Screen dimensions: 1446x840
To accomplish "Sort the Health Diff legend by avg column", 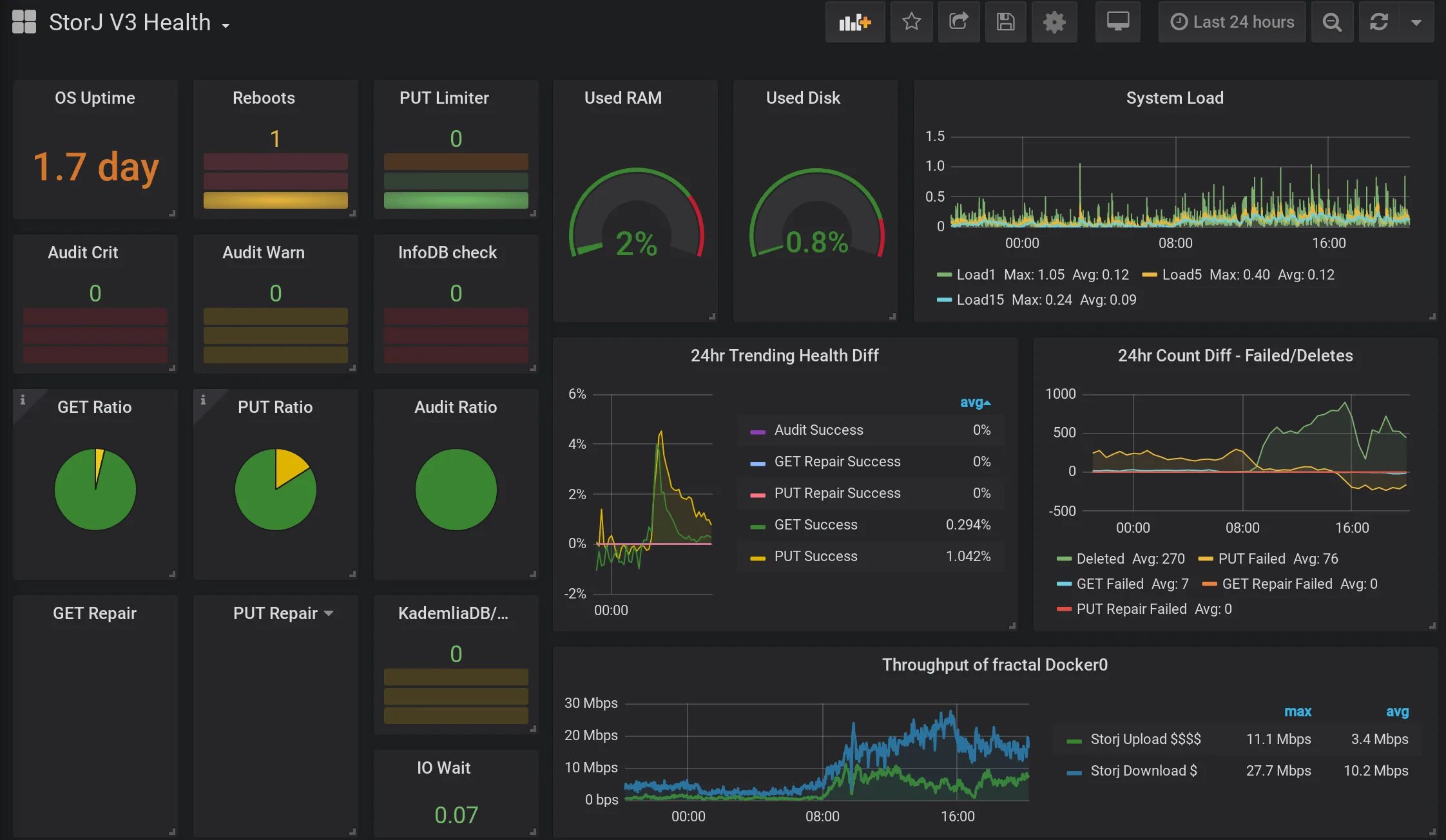I will click(974, 403).
